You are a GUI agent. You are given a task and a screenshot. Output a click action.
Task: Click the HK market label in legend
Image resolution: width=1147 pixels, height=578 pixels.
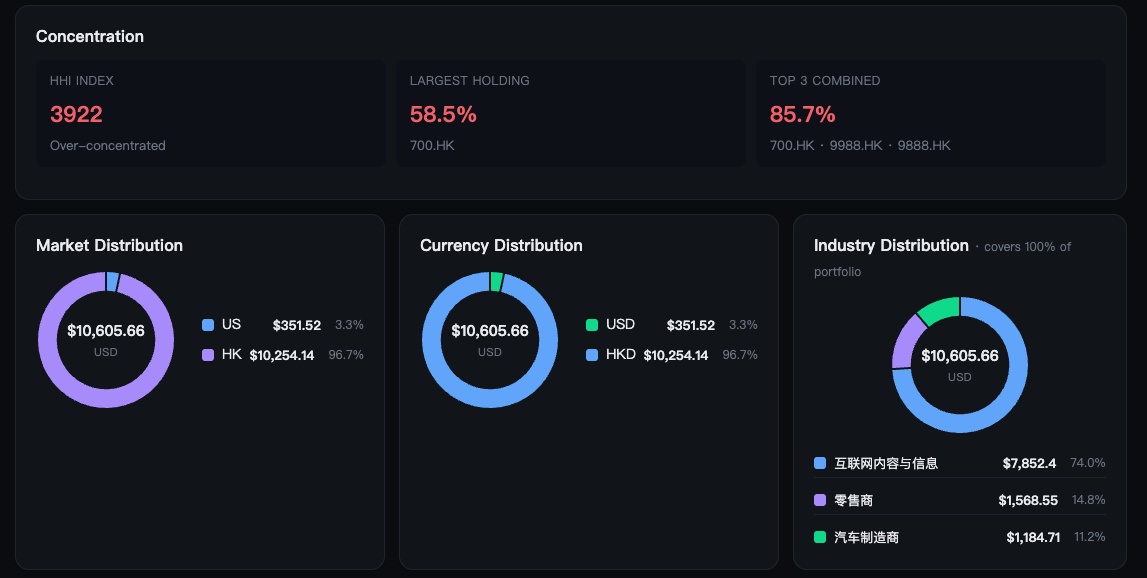click(x=232, y=354)
